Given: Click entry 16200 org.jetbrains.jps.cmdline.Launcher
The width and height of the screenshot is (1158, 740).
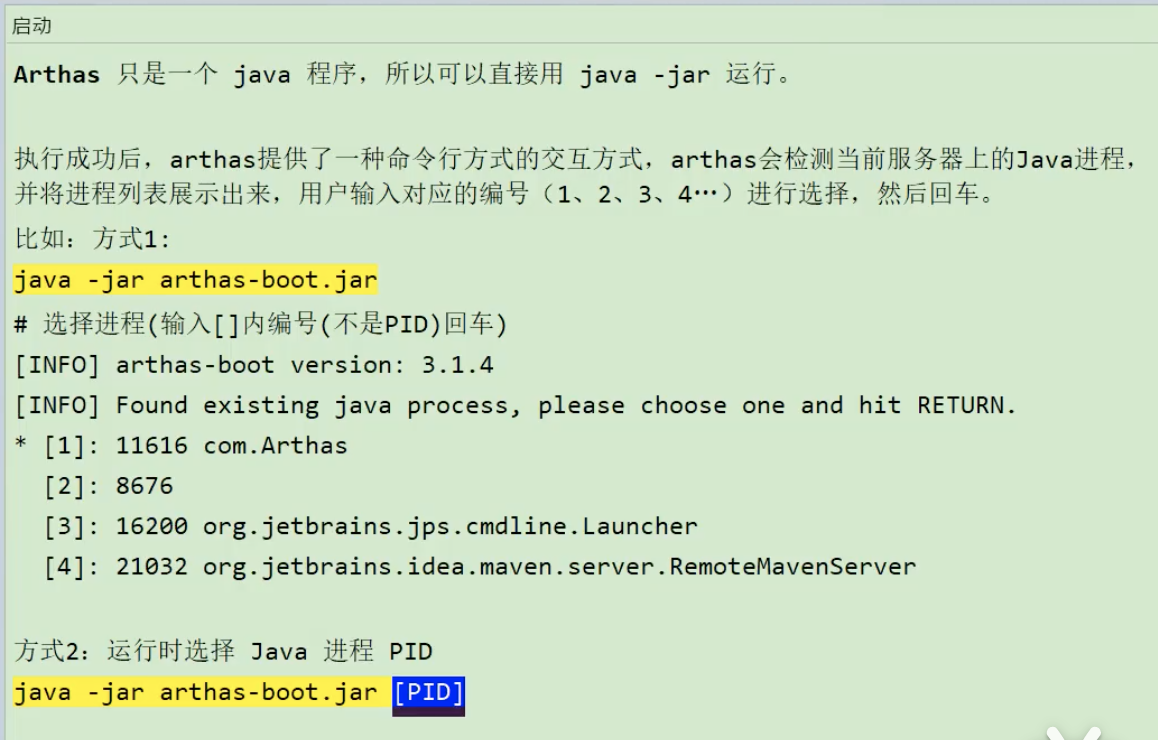Looking at the screenshot, I should [x=371, y=527].
